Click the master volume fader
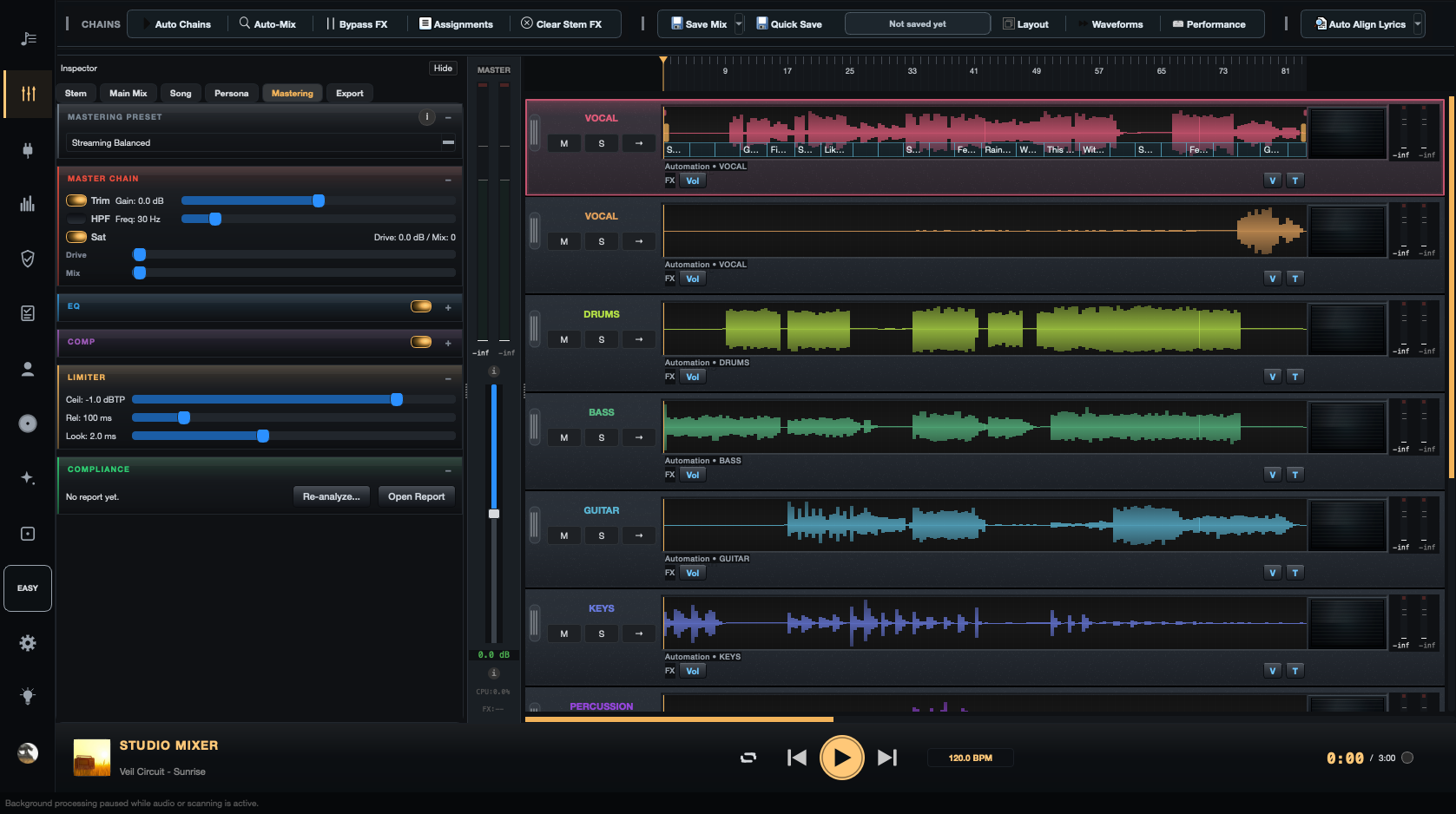The width and height of the screenshot is (1456, 814). click(494, 514)
